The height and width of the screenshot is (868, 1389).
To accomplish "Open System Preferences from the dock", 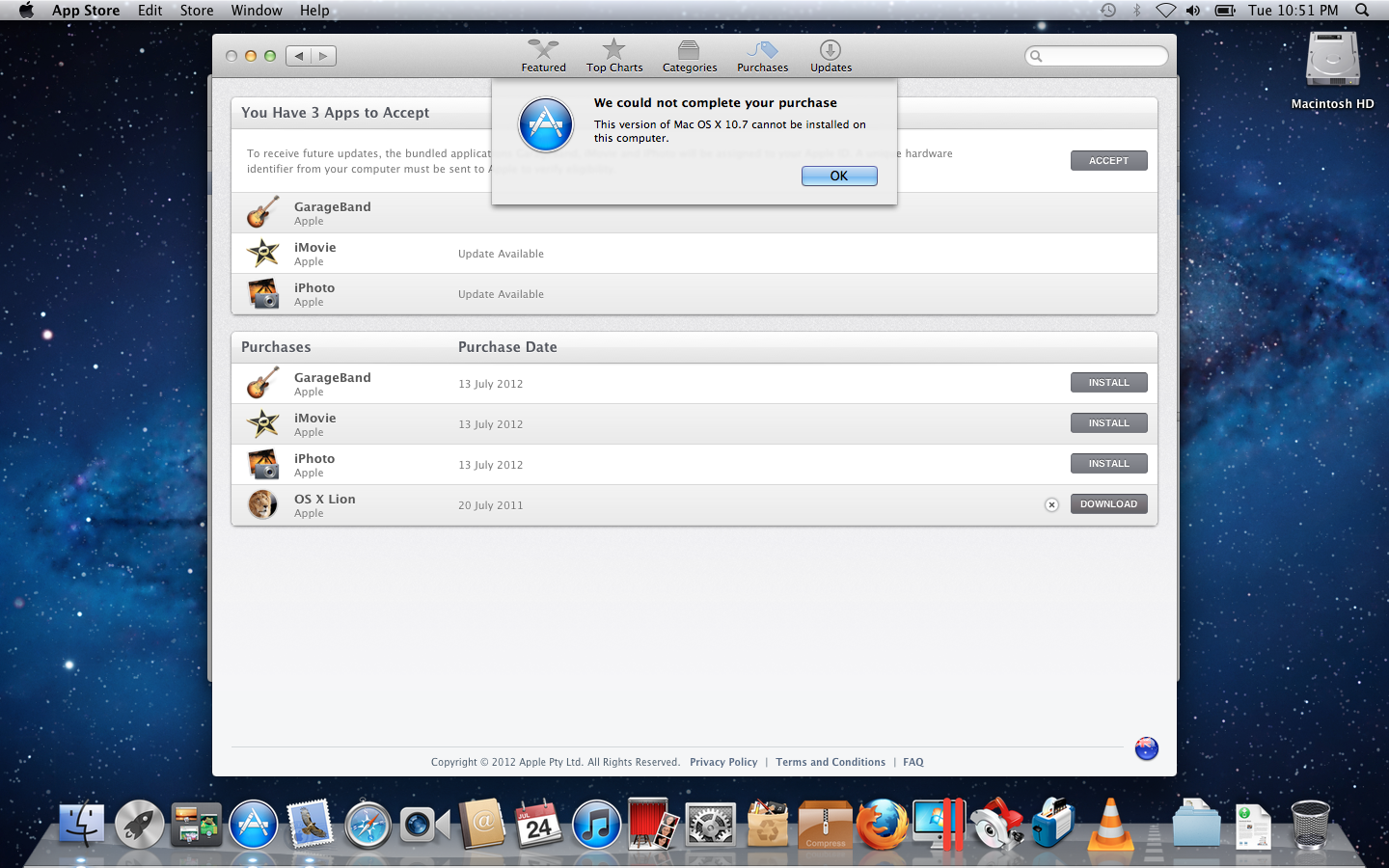I will [711, 826].
